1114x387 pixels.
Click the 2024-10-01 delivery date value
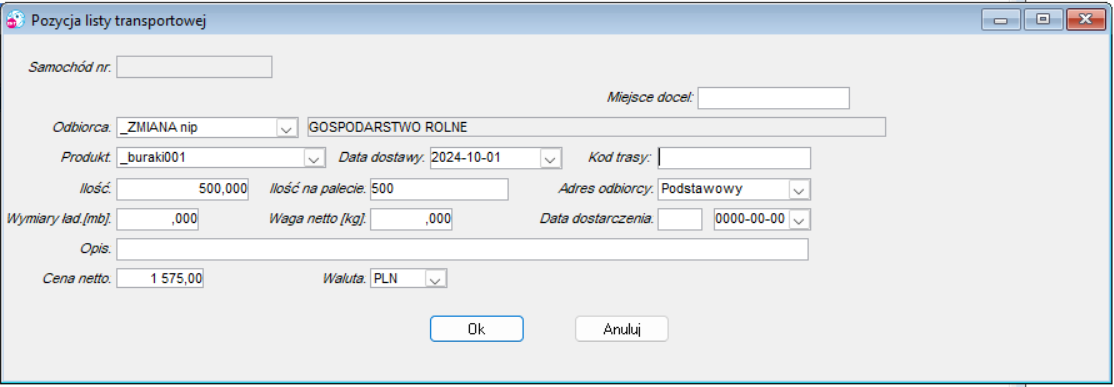coord(466,158)
